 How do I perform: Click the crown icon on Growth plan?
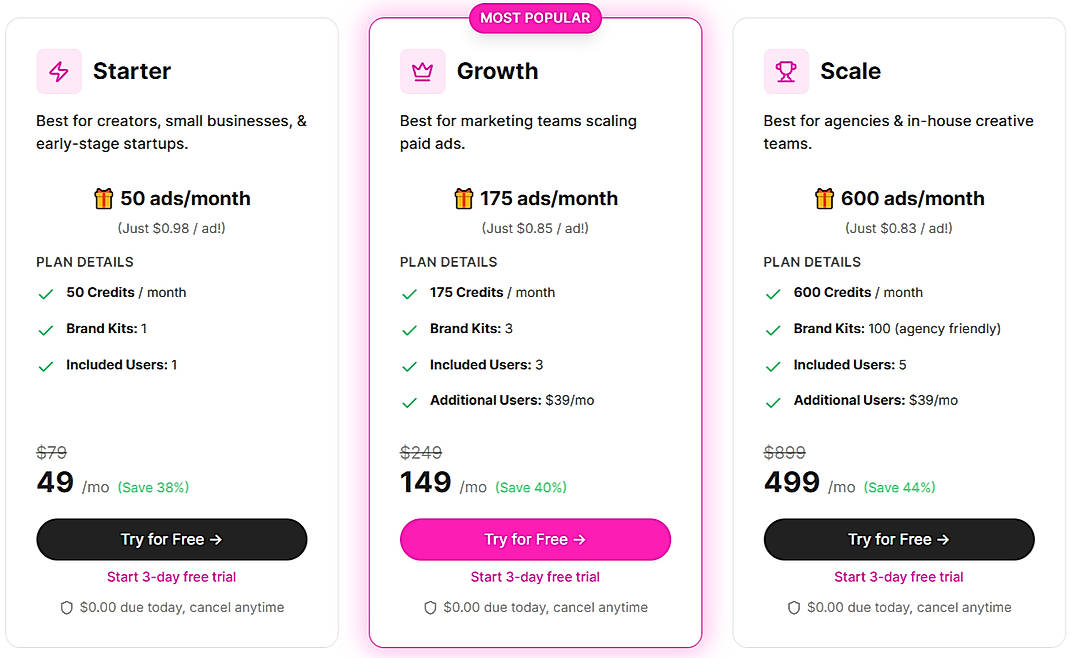(422, 71)
